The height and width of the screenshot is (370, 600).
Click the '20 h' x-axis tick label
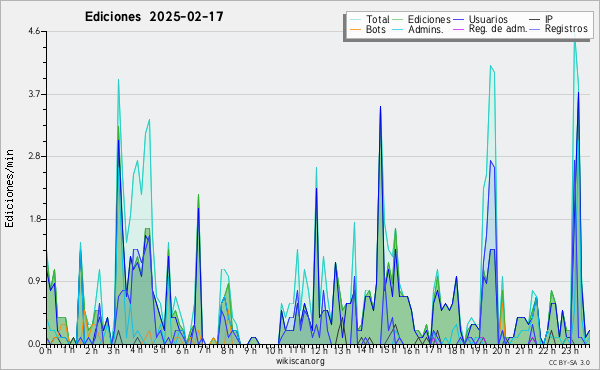tap(500, 351)
